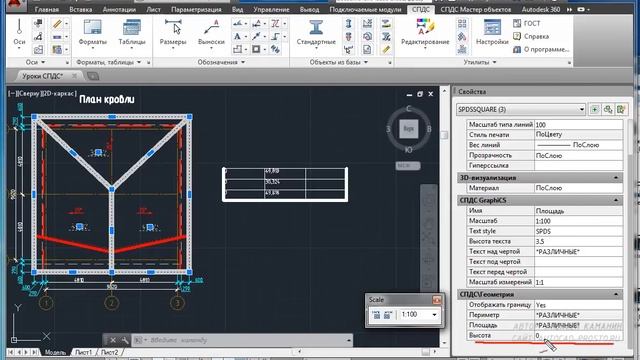Click second scale icon in Scale toolbar
The width and height of the screenshot is (640, 360).
pos(388,315)
